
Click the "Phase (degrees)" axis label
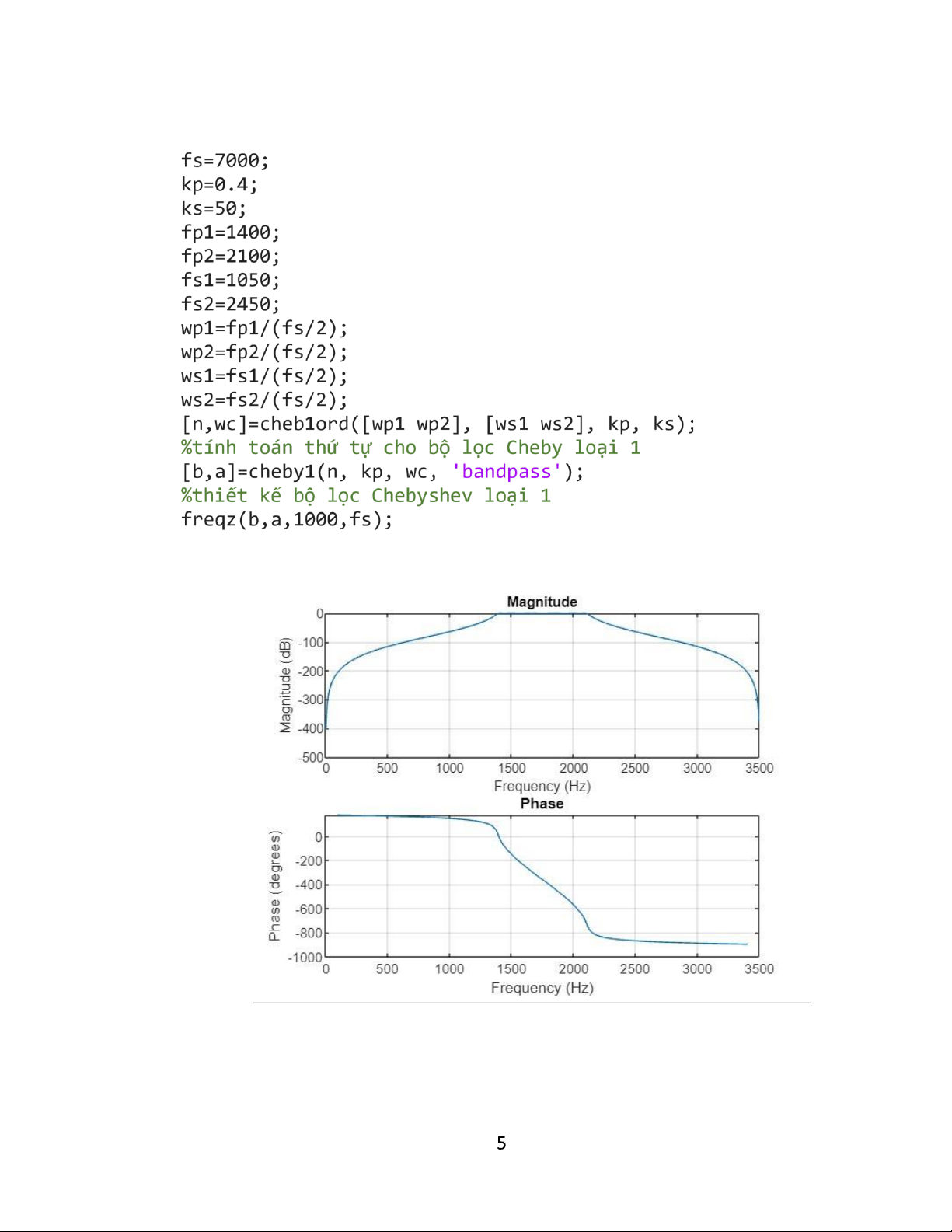point(274,885)
